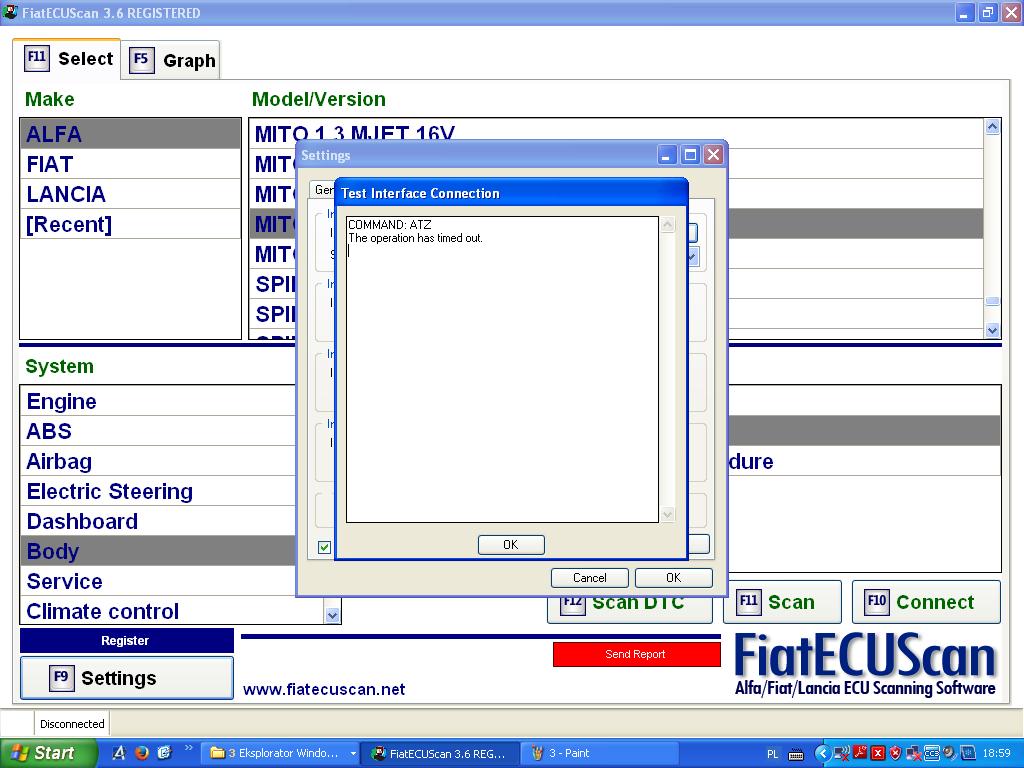Select Airbag in the System list
Viewport: 1024px width, 768px height.
[157, 461]
